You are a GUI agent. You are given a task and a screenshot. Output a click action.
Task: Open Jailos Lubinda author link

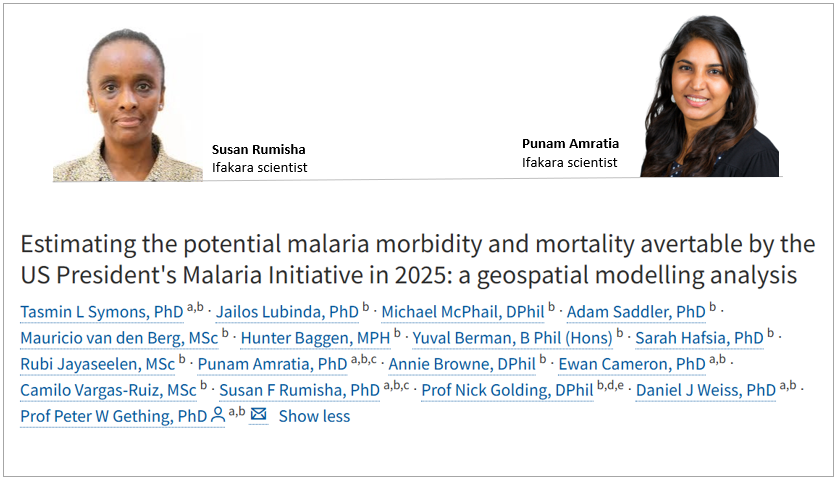[286, 311]
